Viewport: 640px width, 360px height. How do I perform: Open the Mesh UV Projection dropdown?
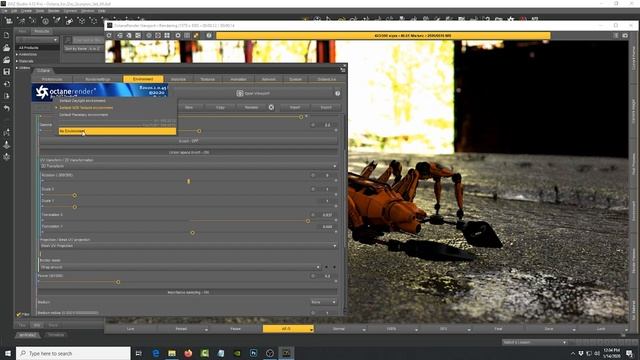pyautogui.click(x=189, y=246)
